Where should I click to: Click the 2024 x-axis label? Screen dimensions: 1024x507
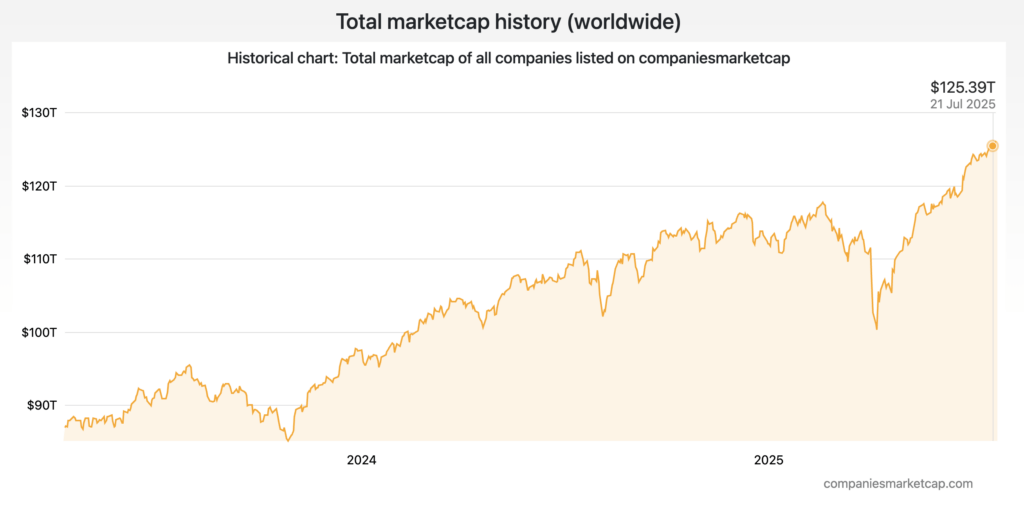click(361, 461)
